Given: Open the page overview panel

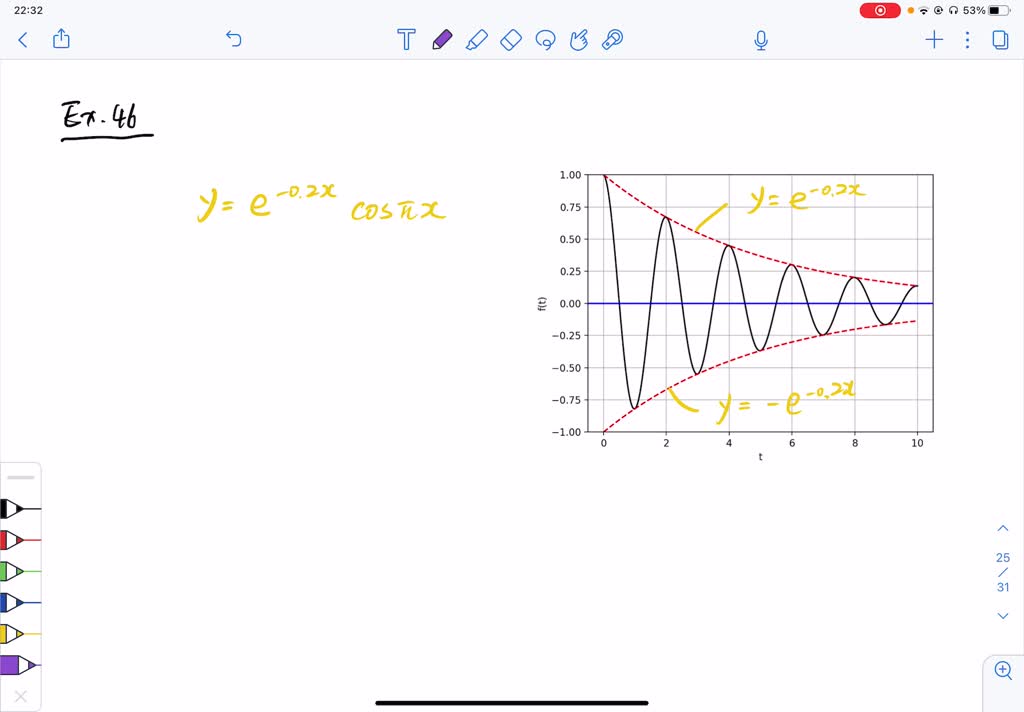Looking at the screenshot, I should [1001, 40].
